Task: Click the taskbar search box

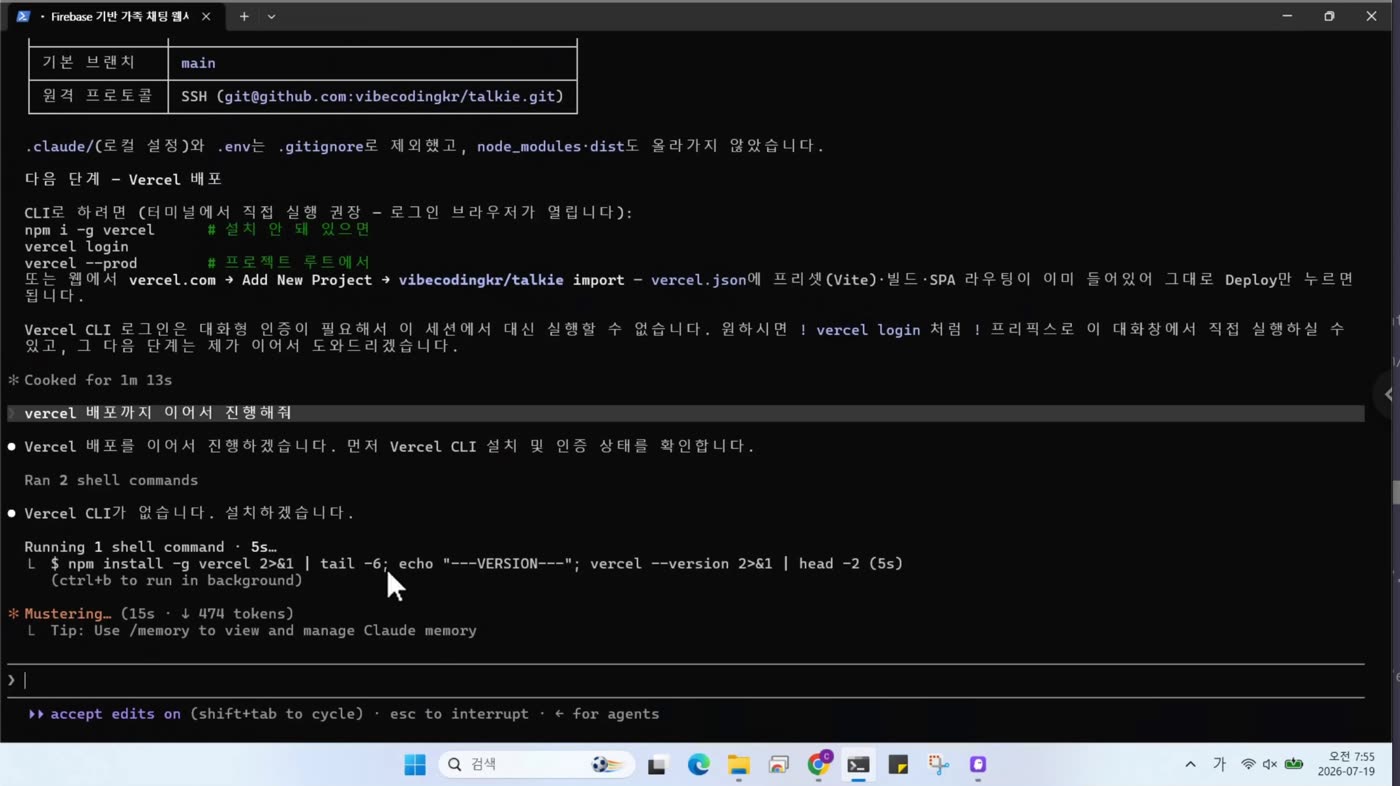Action: pos(537,765)
